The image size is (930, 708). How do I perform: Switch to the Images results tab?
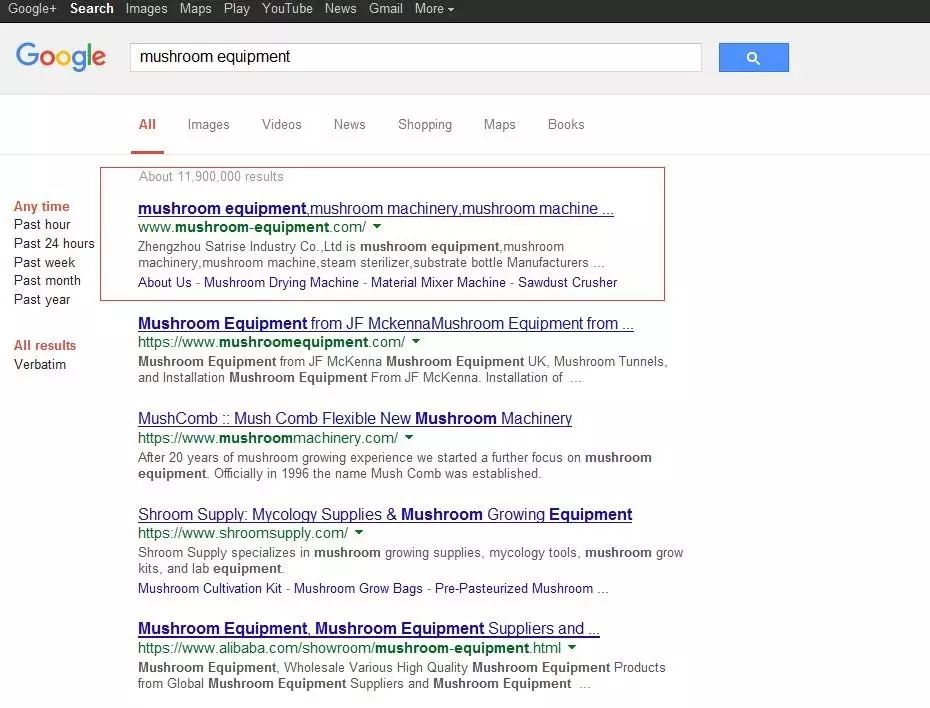(x=208, y=125)
